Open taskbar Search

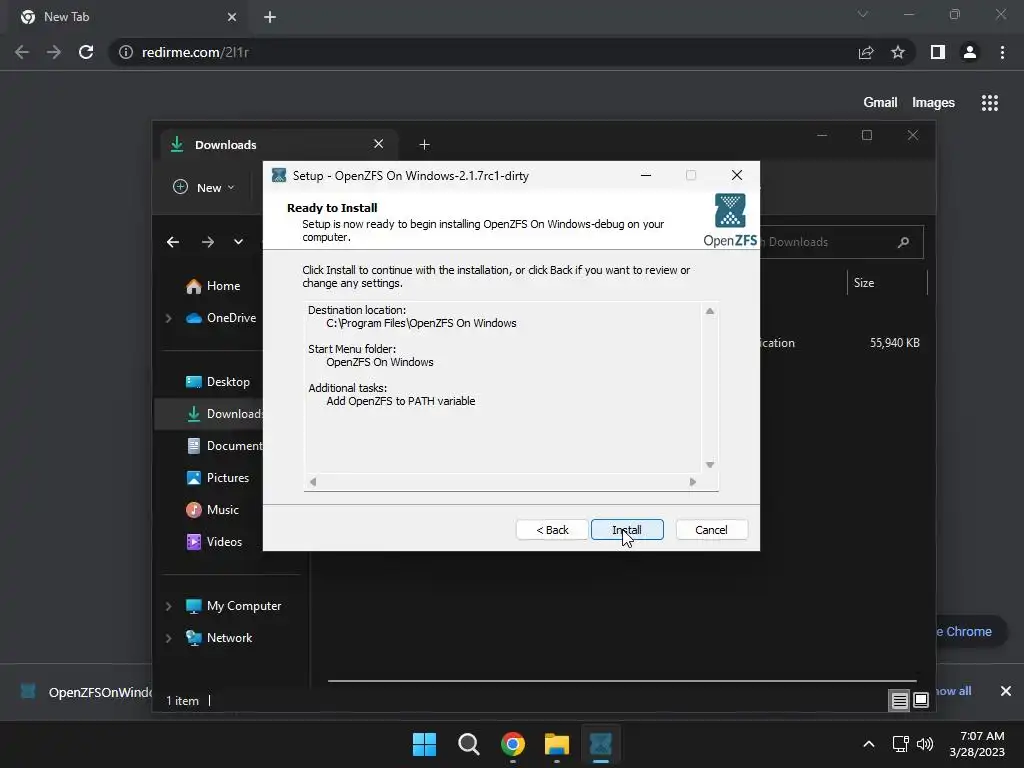(469, 744)
